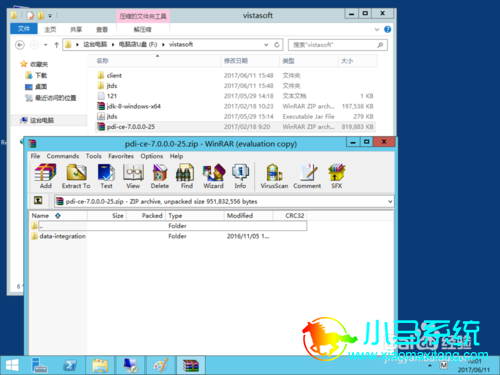
Task: Add a Comment to the archive
Action: (307, 176)
